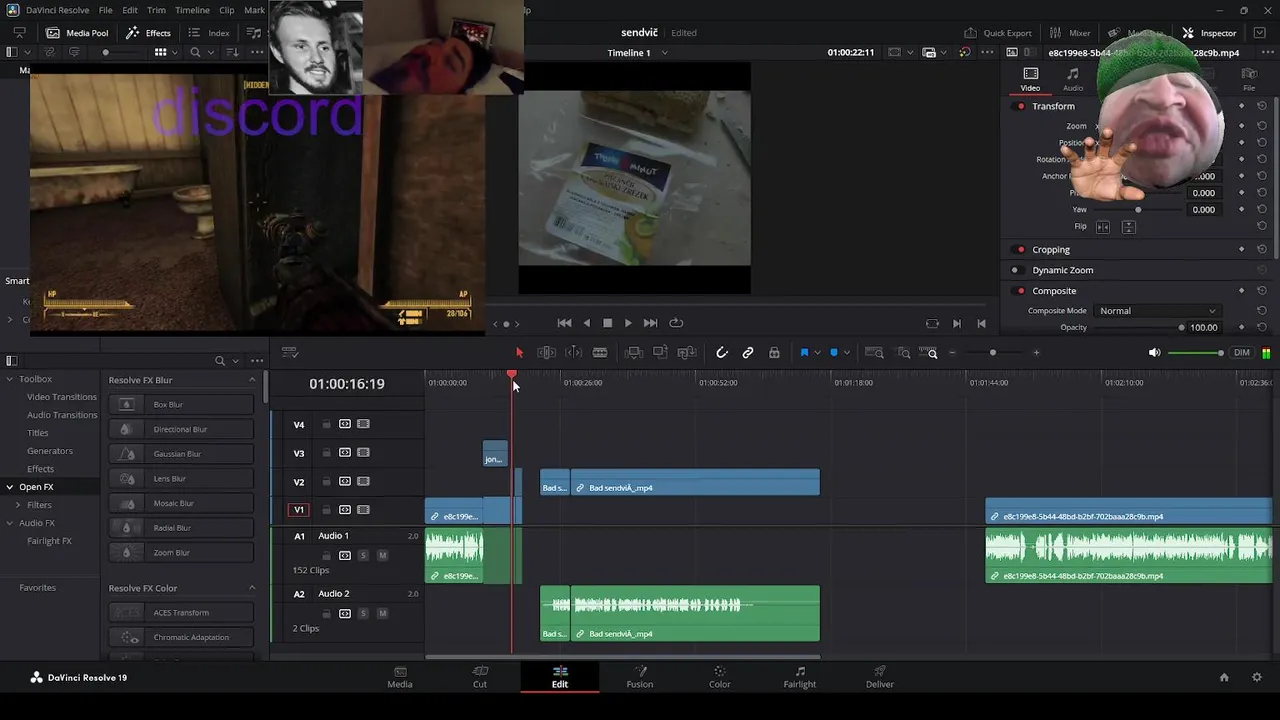Solo the Audio 1 track

[x=363, y=555]
